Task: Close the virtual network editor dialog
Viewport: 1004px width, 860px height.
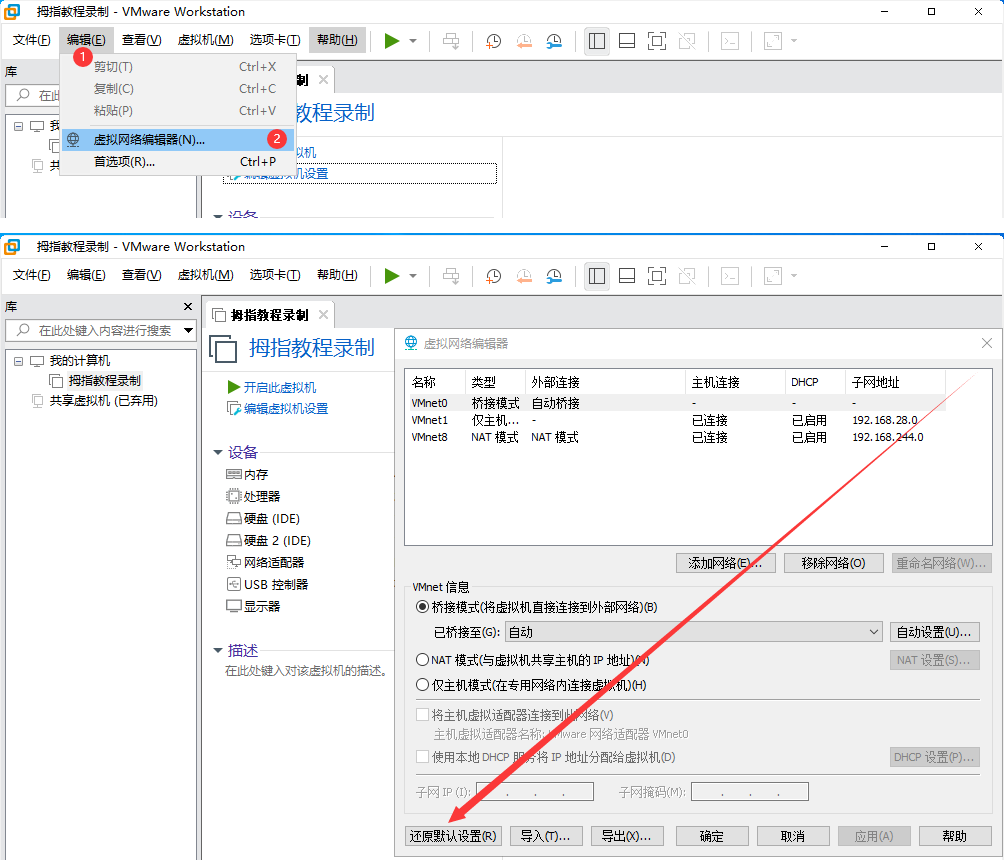Action: click(x=987, y=343)
